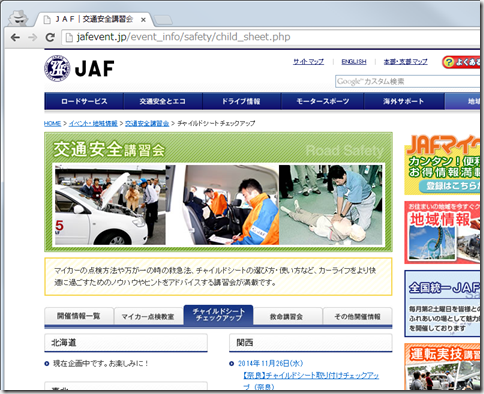Viewport: 484px width, 394px height.
Task: Open the 海外サポート menu
Action: 404,101
